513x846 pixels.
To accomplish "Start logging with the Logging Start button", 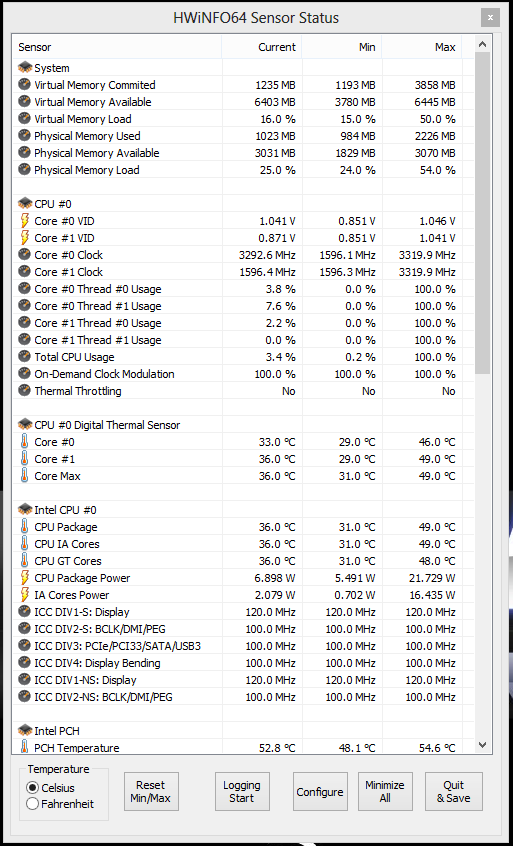I will tap(242, 792).
